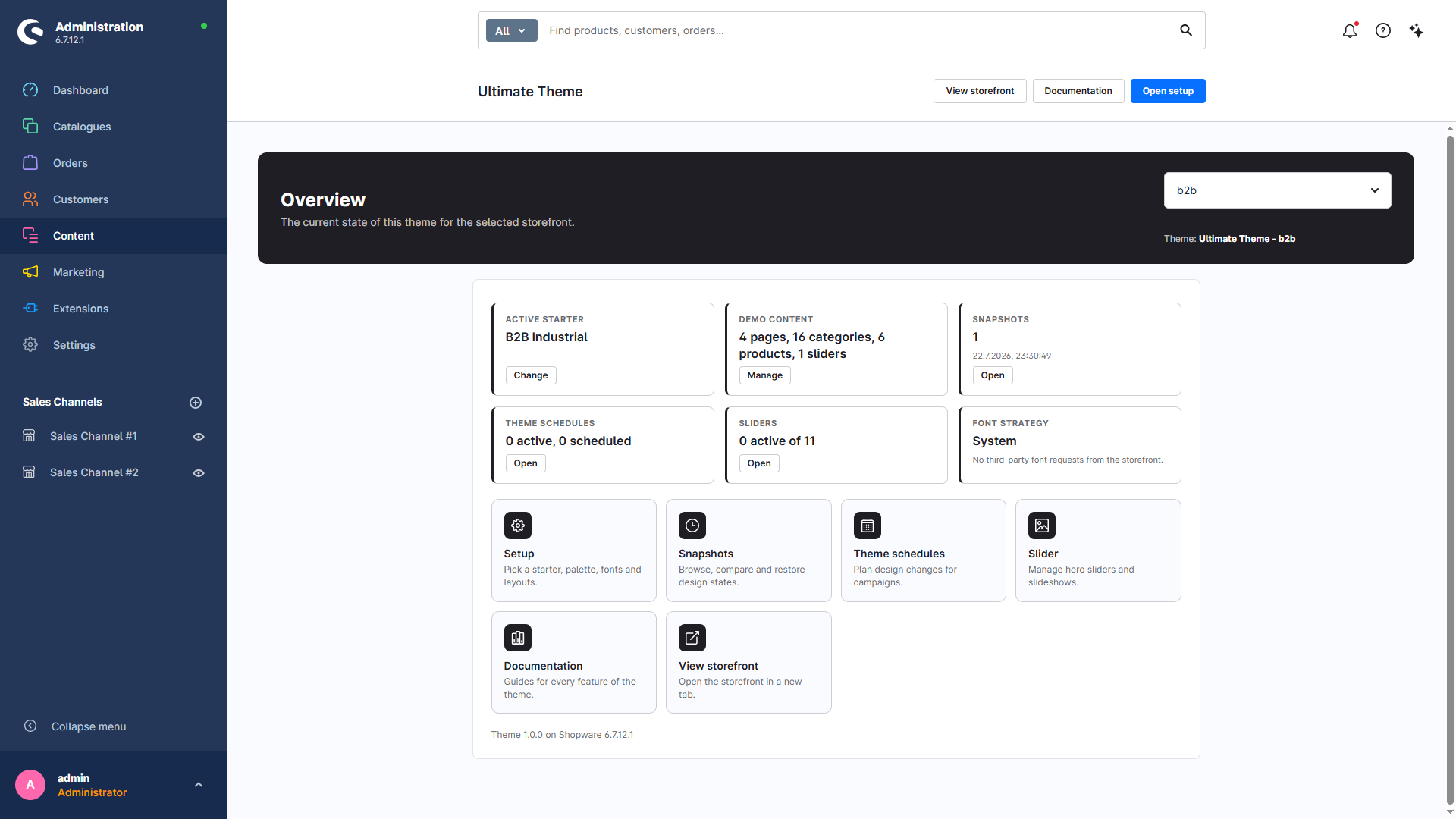
Task: Focus the product search input field
Action: click(x=857, y=30)
